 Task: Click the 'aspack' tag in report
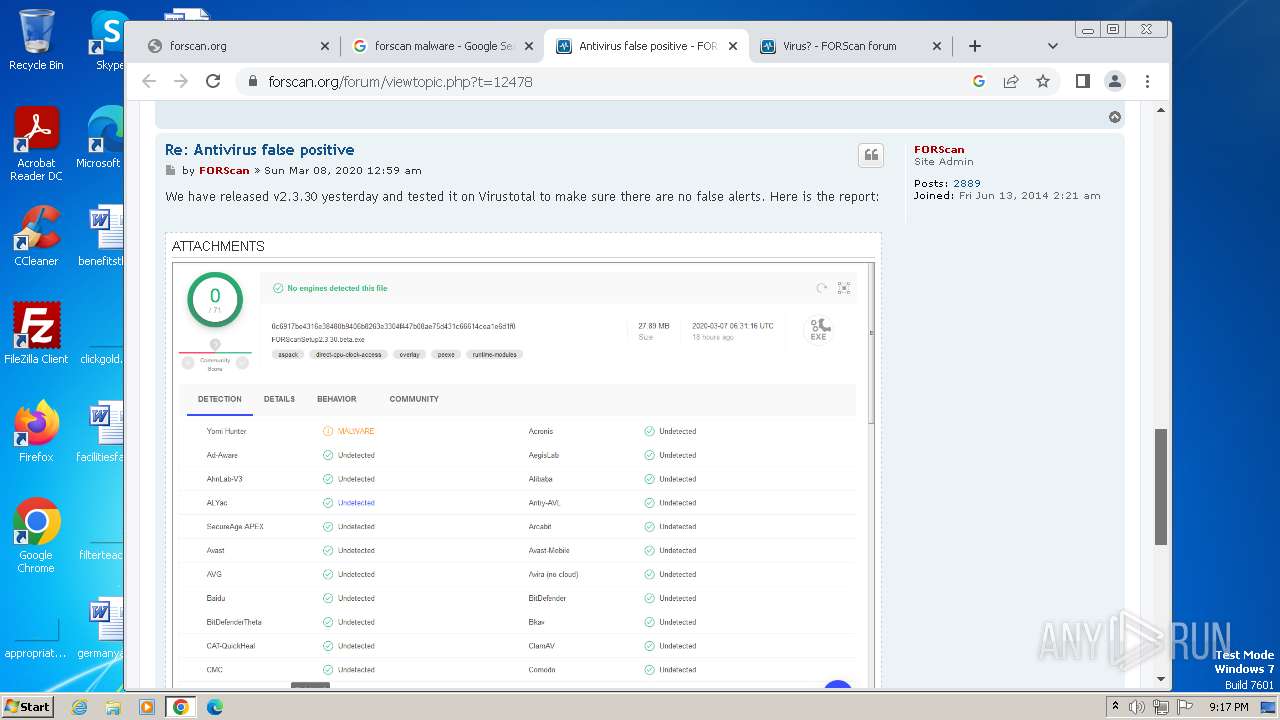click(288, 354)
